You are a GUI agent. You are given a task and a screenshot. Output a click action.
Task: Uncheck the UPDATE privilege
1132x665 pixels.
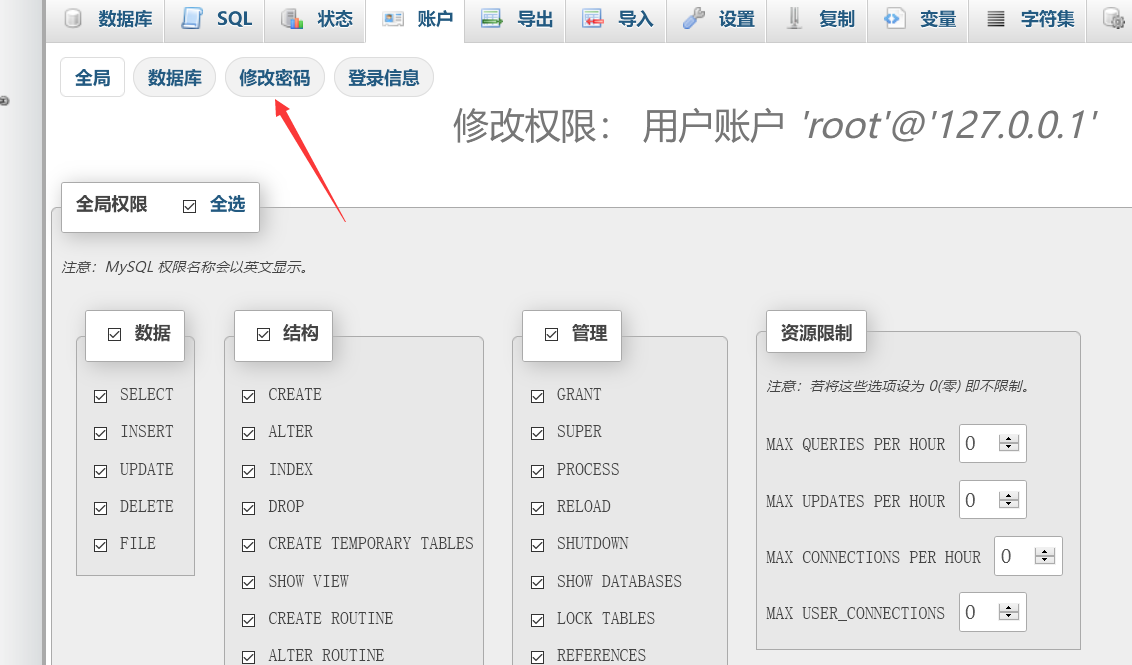(x=100, y=471)
